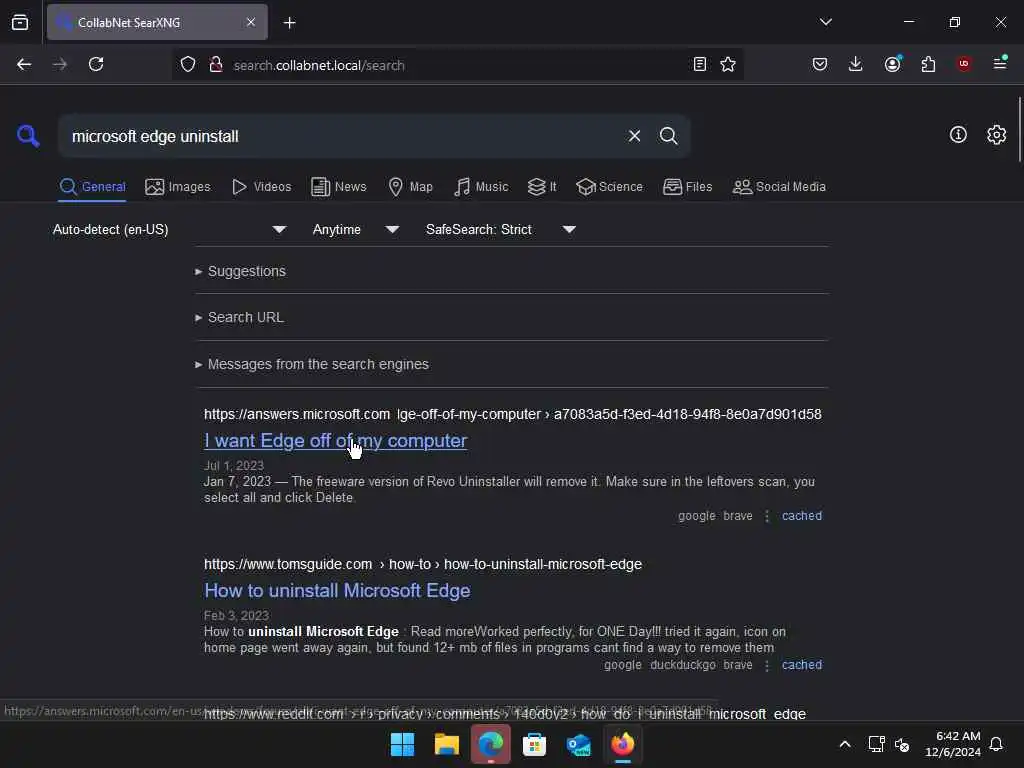Switch to the Images tab

(178, 187)
